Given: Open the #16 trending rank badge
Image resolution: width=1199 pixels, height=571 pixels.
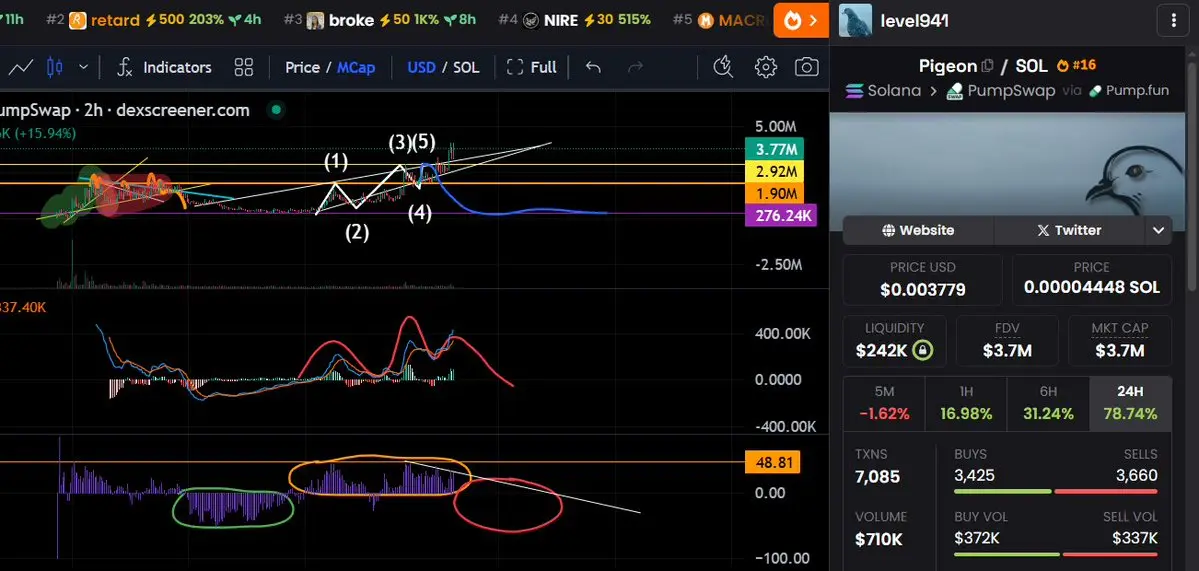Looking at the screenshot, I should [1074, 67].
